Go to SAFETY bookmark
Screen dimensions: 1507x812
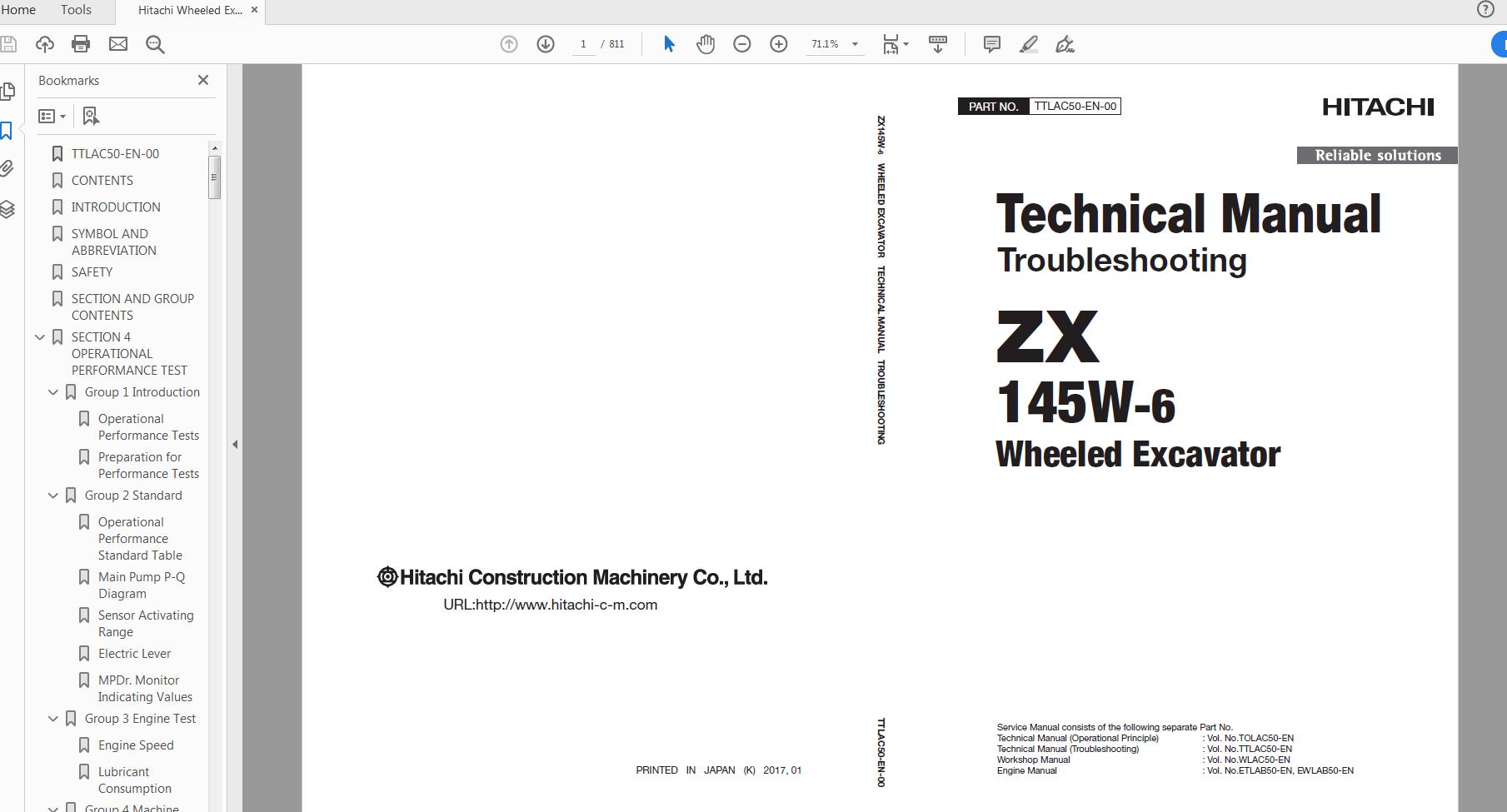pos(92,272)
